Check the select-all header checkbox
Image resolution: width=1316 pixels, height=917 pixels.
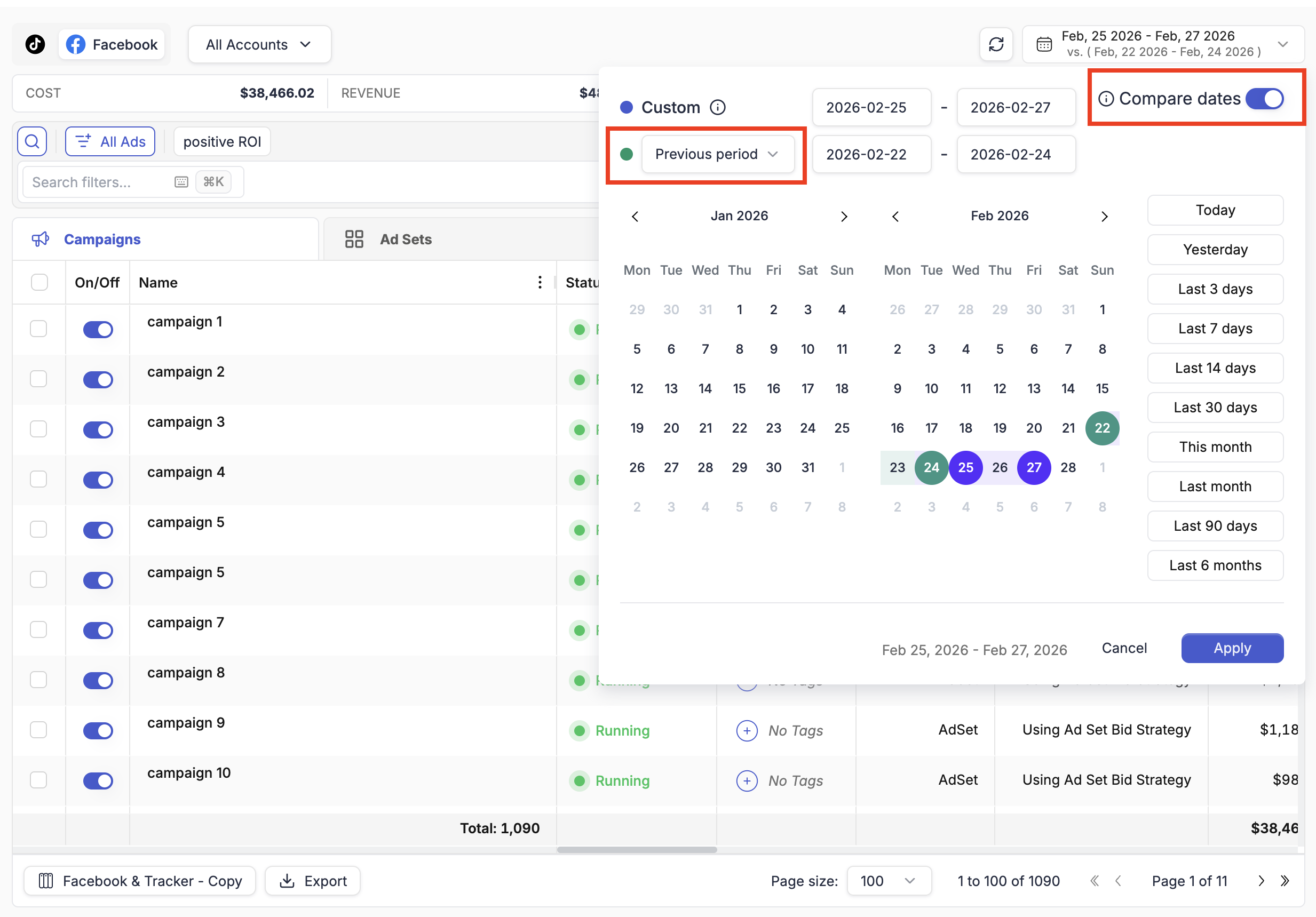(39, 283)
